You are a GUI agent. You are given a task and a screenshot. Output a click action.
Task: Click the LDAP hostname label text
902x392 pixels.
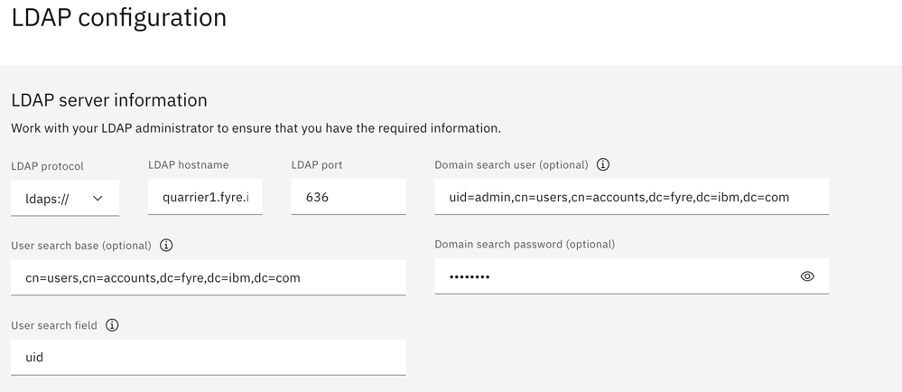[x=189, y=165]
